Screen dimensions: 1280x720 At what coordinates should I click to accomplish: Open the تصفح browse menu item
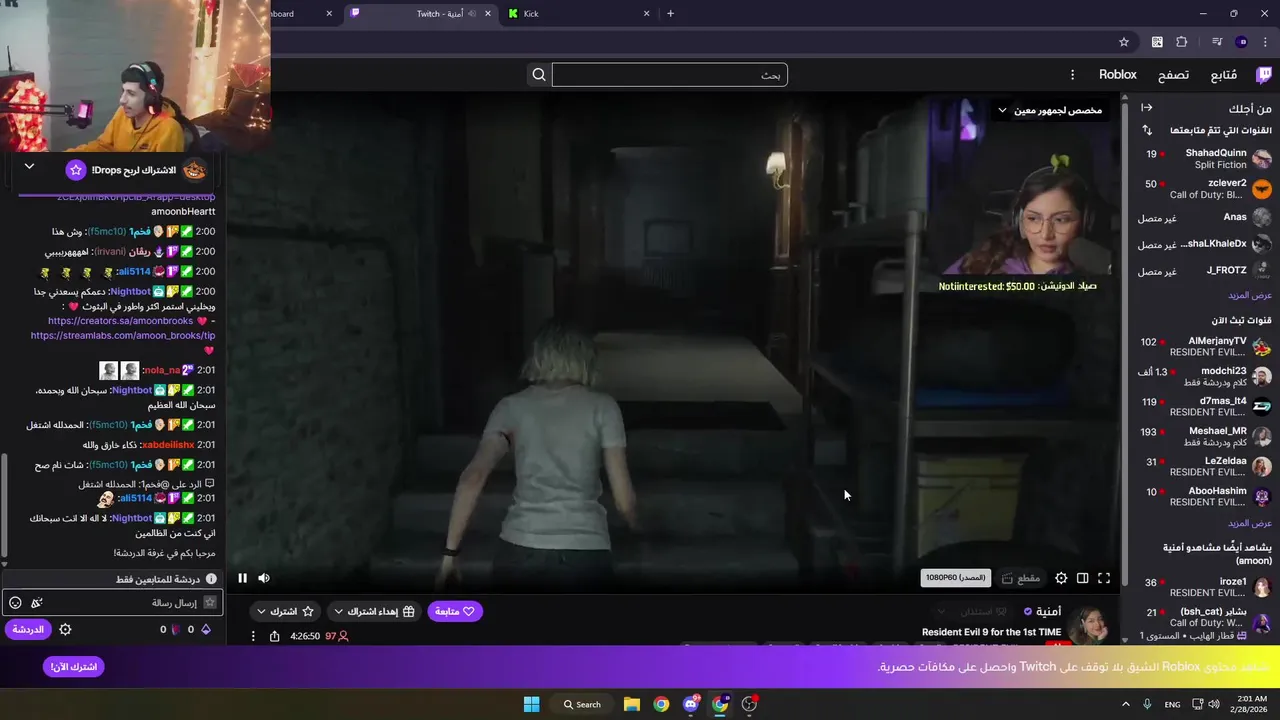(1173, 75)
